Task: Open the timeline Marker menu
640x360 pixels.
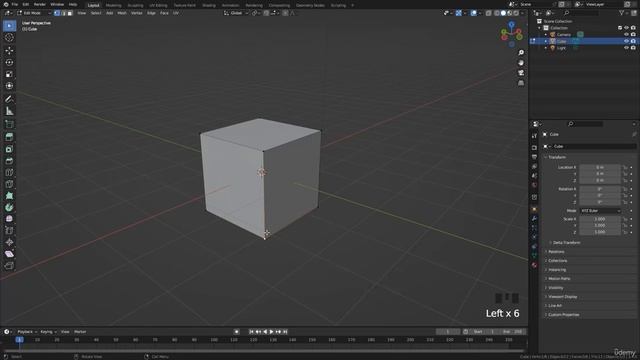Action: (x=80, y=332)
